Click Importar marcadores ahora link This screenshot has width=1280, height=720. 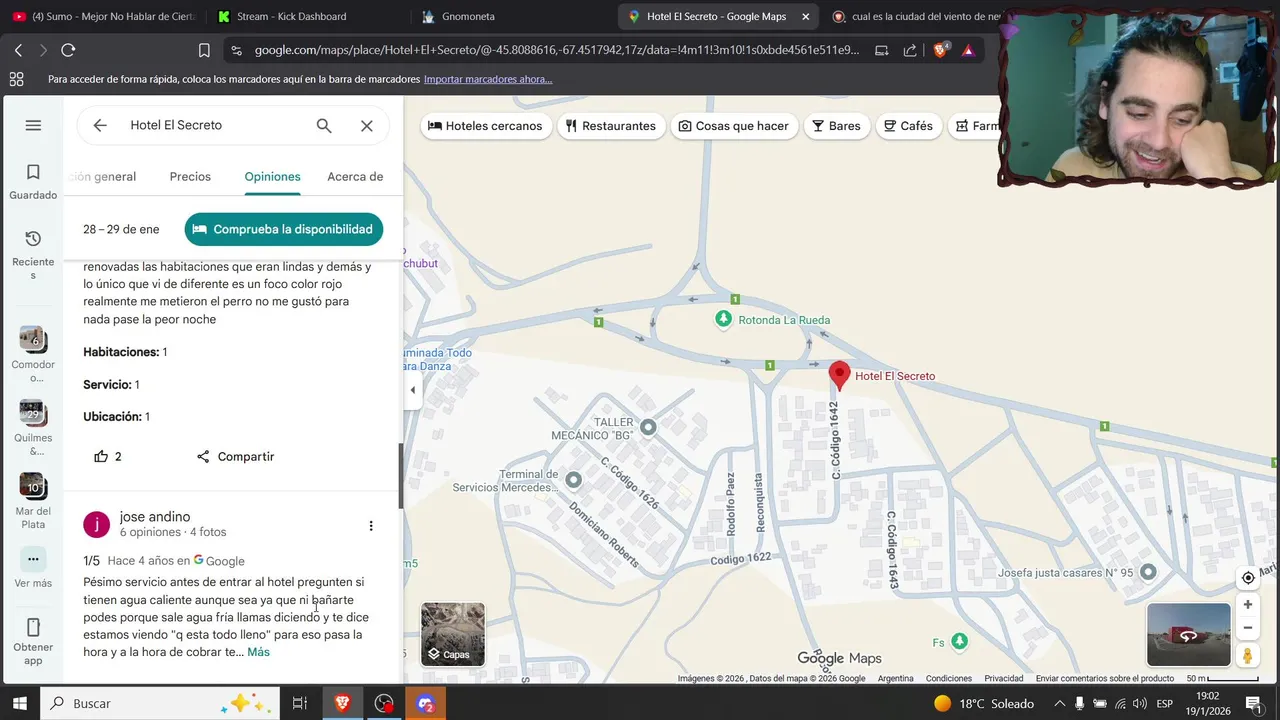488,79
